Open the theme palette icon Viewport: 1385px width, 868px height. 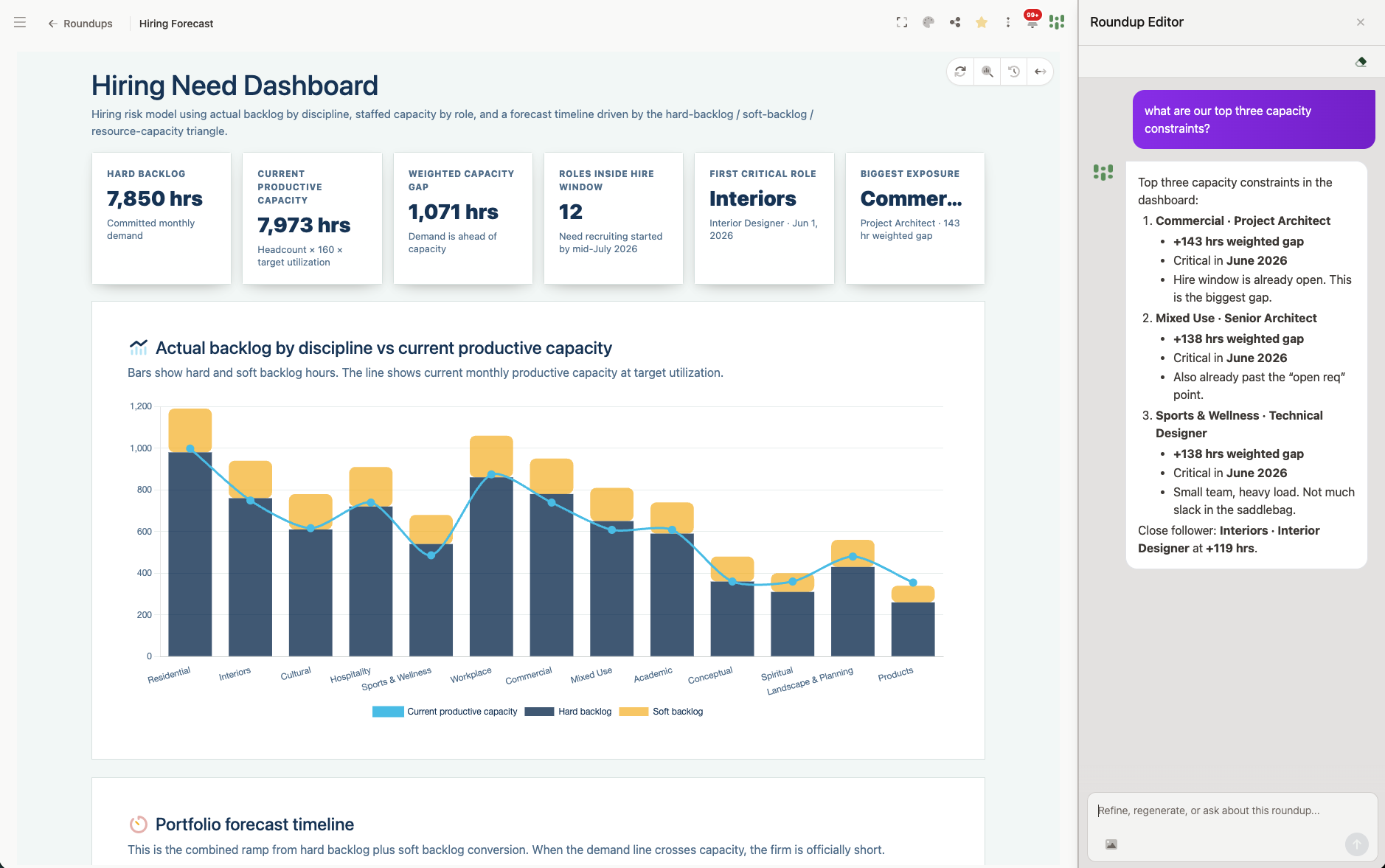[x=928, y=22]
